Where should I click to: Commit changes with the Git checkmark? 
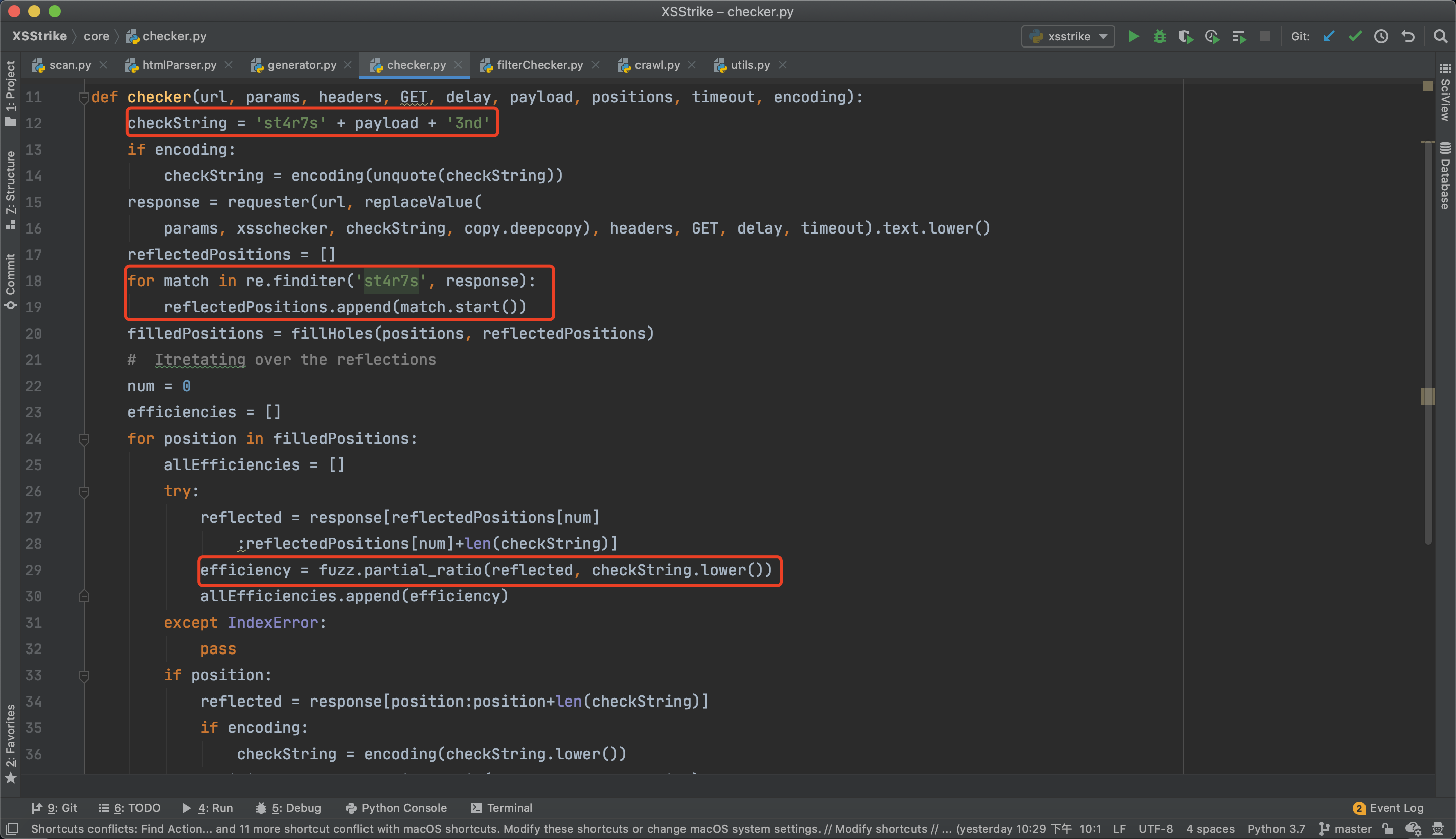(x=1355, y=37)
